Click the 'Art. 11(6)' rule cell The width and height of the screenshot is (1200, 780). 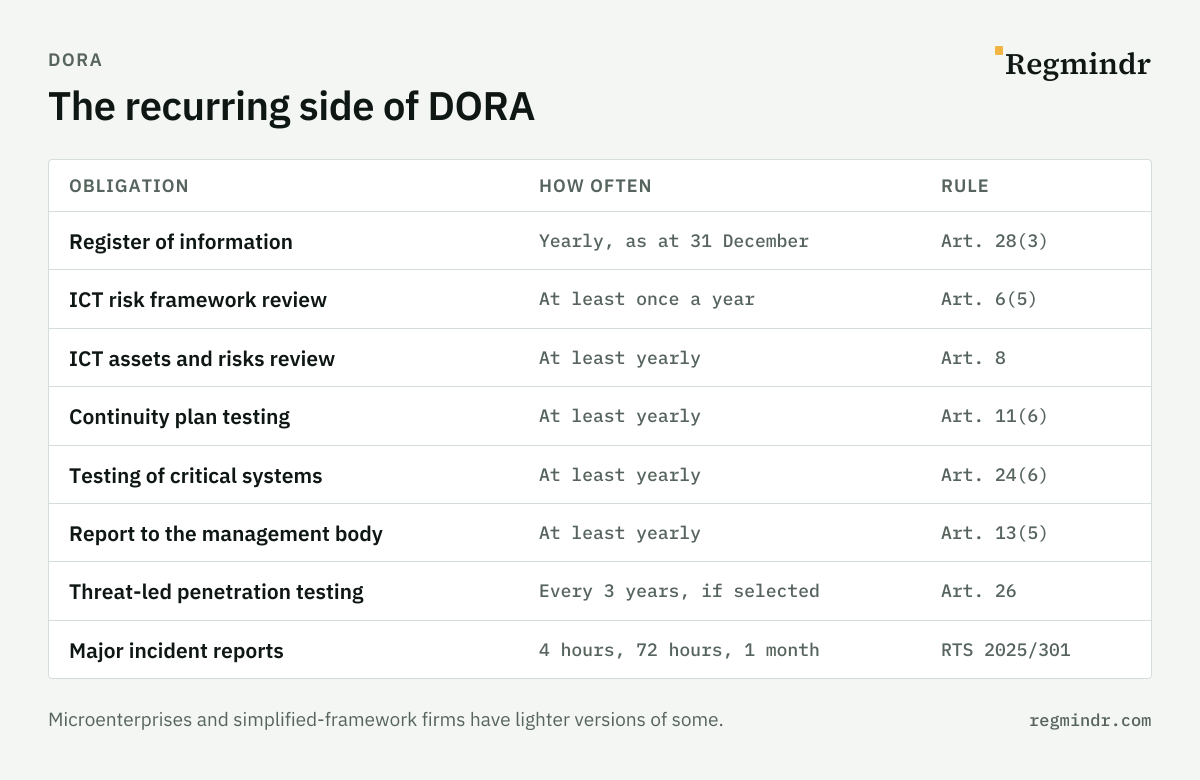pos(994,416)
